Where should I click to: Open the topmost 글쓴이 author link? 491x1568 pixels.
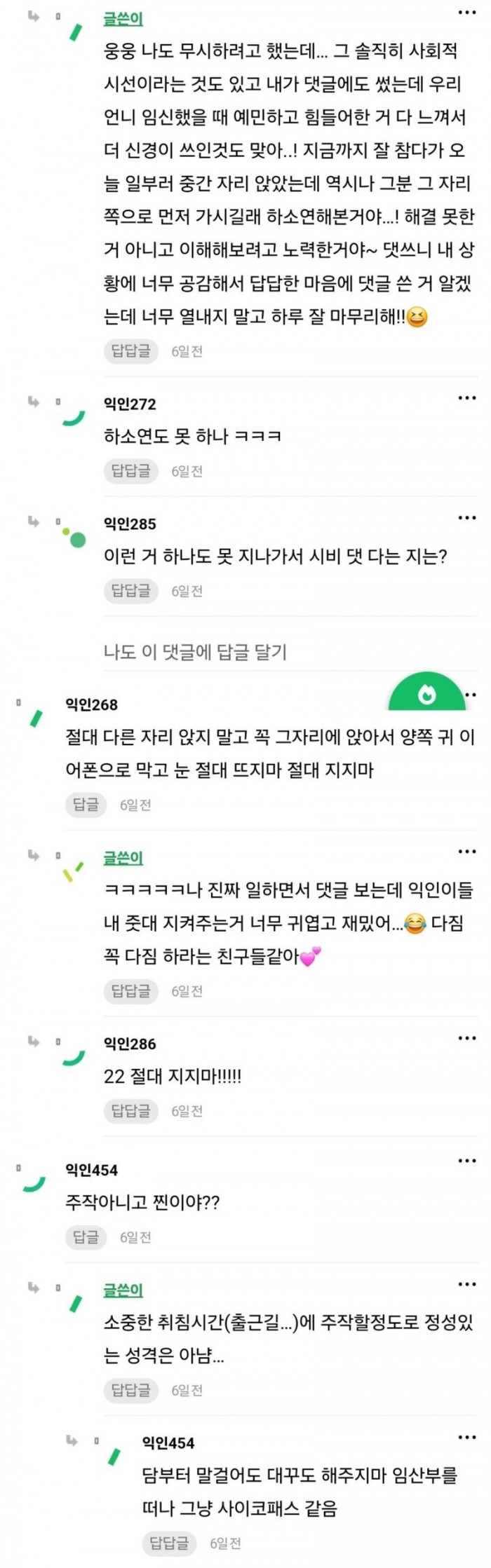click(123, 20)
